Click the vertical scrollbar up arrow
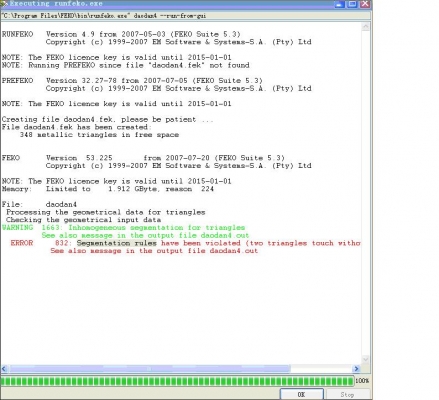This screenshot has width=439, height=400. point(366,27)
